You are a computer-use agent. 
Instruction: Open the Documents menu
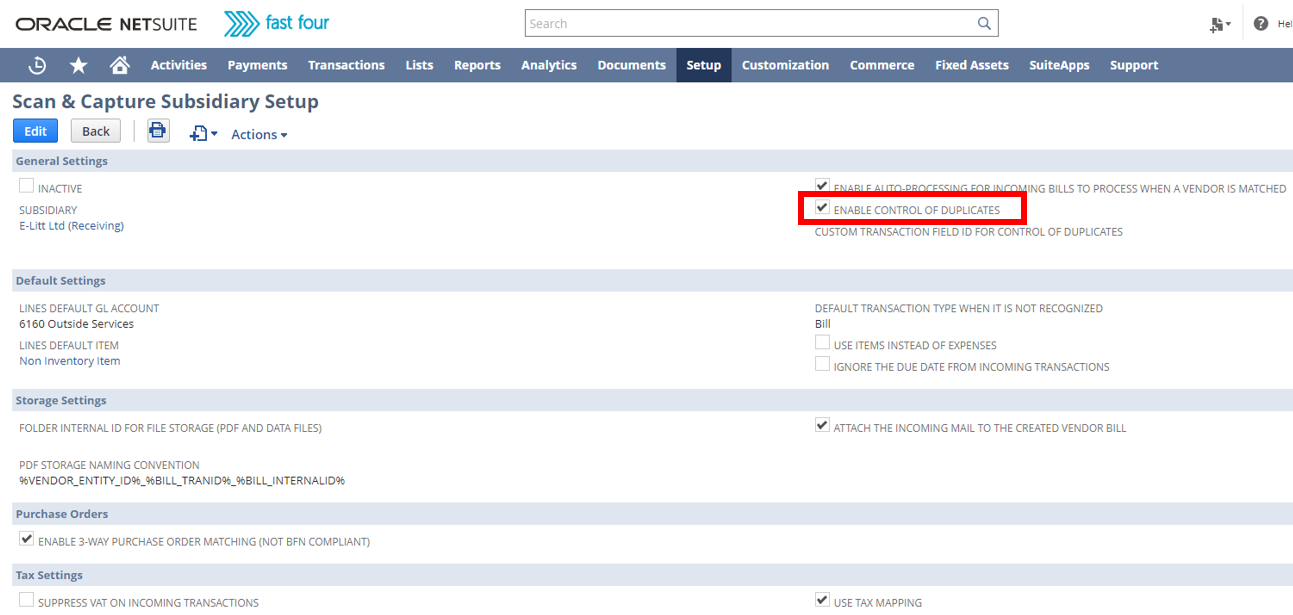click(x=632, y=65)
